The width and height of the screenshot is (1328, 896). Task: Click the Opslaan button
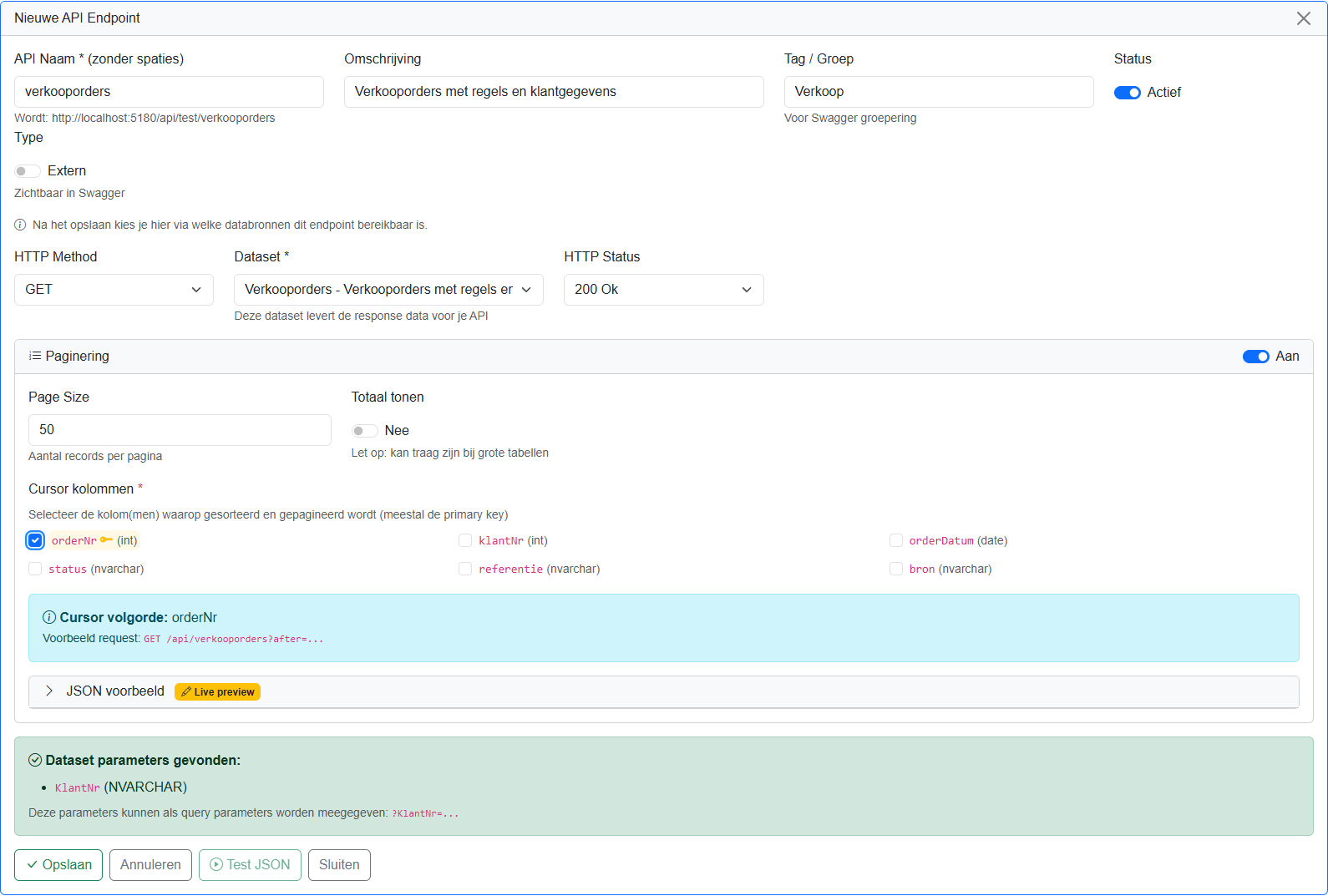coord(58,865)
